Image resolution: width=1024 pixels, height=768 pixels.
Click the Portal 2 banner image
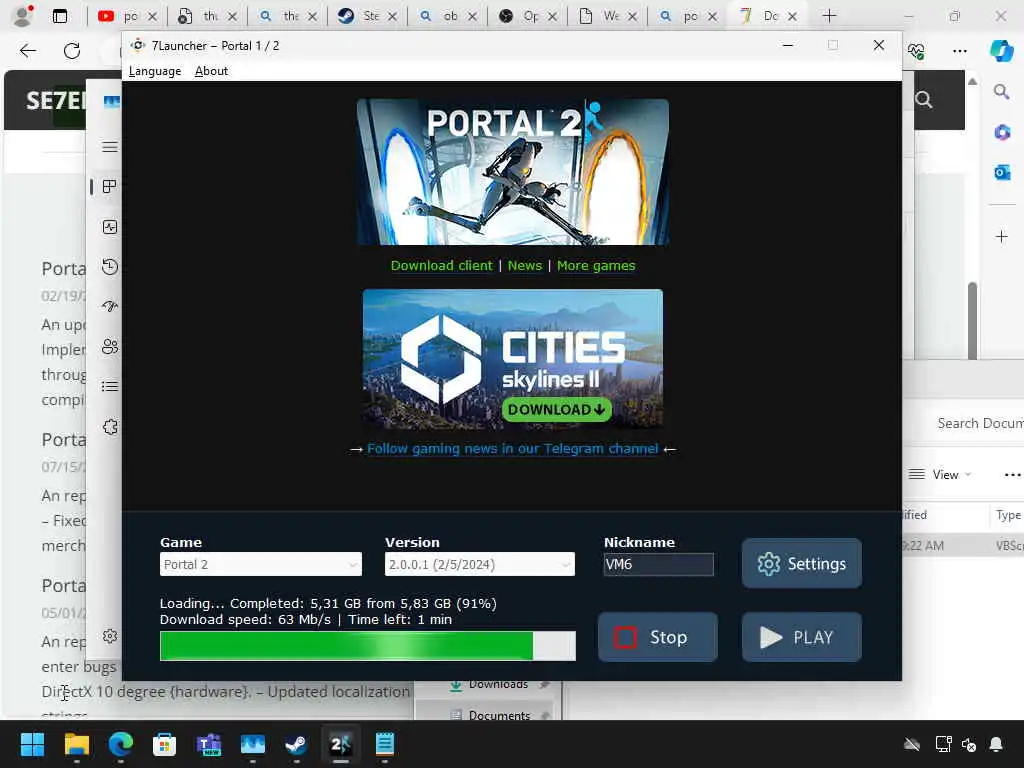coord(513,172)
